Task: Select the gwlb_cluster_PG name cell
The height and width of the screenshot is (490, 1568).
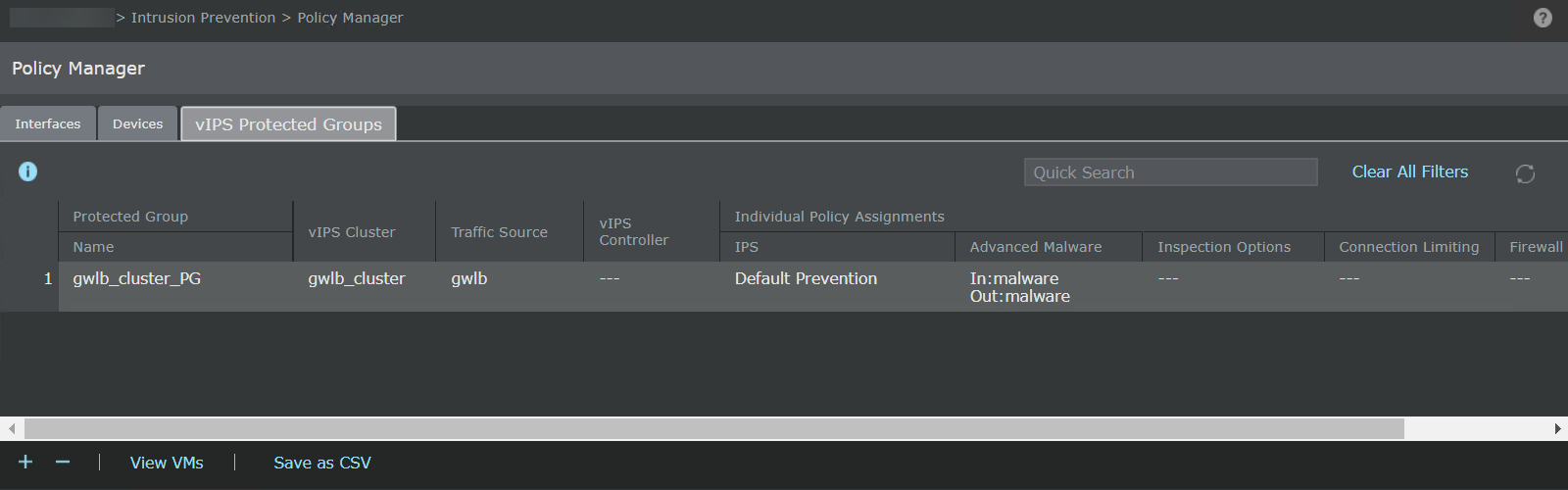Action: click(x=175, y=286)
